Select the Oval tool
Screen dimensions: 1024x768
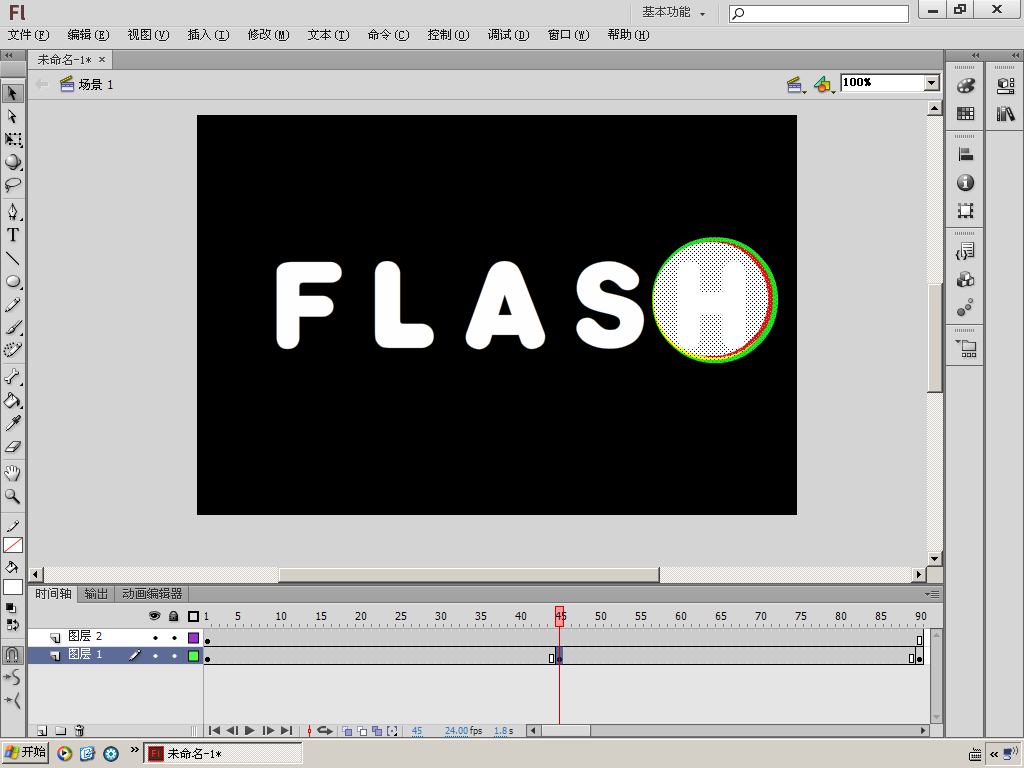[x=12, y=281]
